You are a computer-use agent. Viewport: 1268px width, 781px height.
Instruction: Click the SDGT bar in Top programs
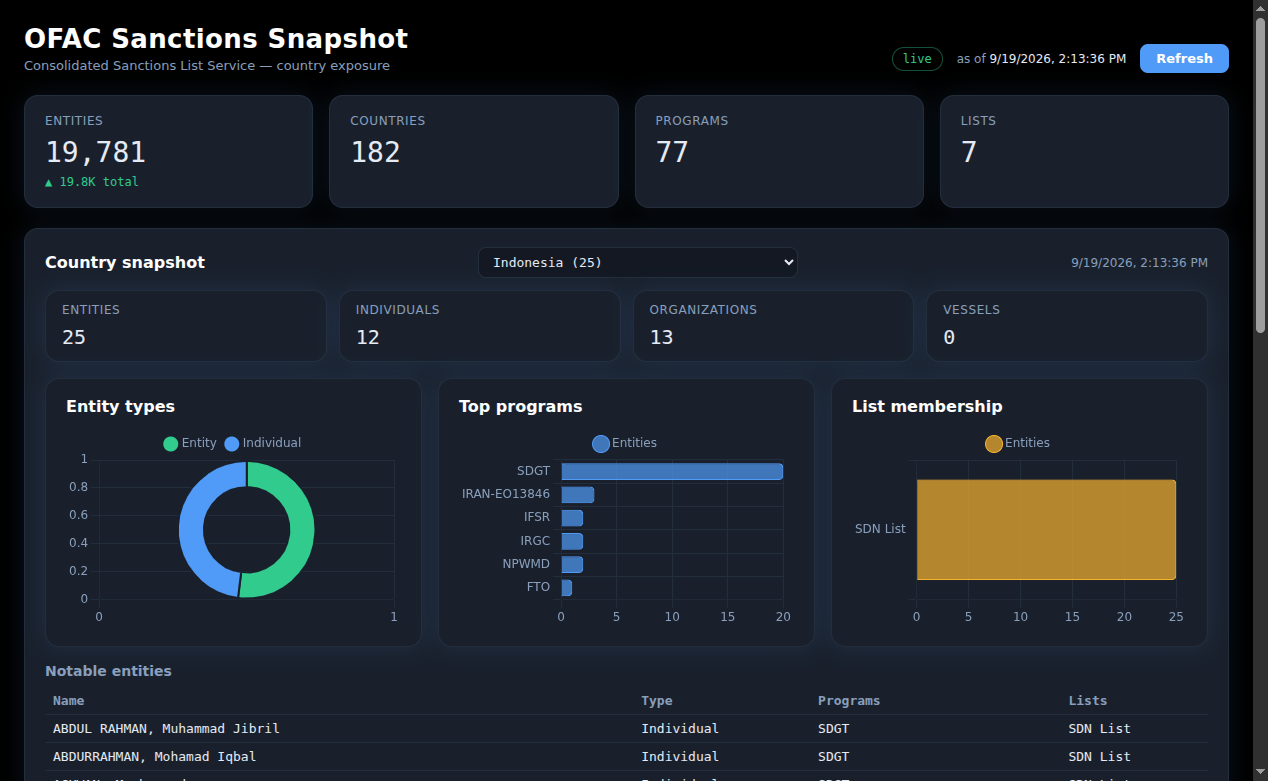tap(672, 471)
